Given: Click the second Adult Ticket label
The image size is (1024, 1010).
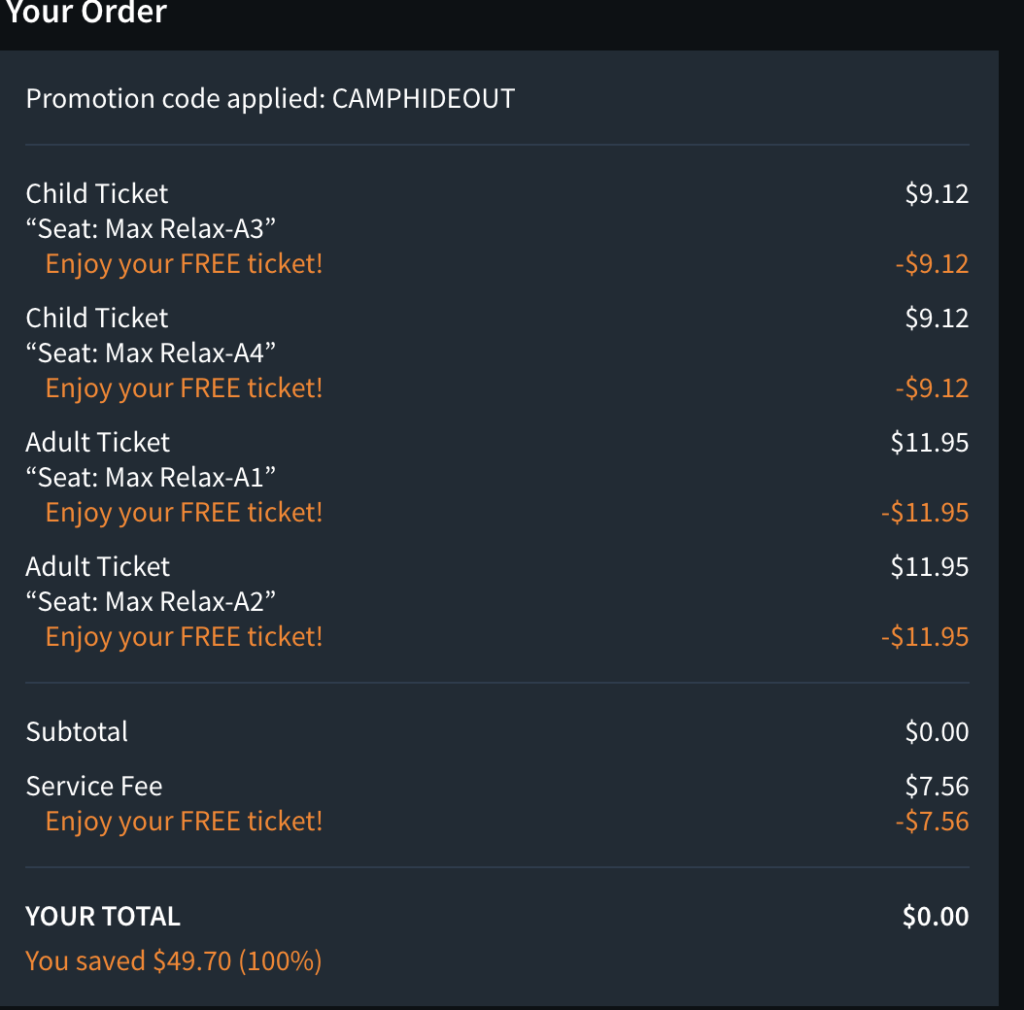Looking at the screenshot, I should click(97, 567).
